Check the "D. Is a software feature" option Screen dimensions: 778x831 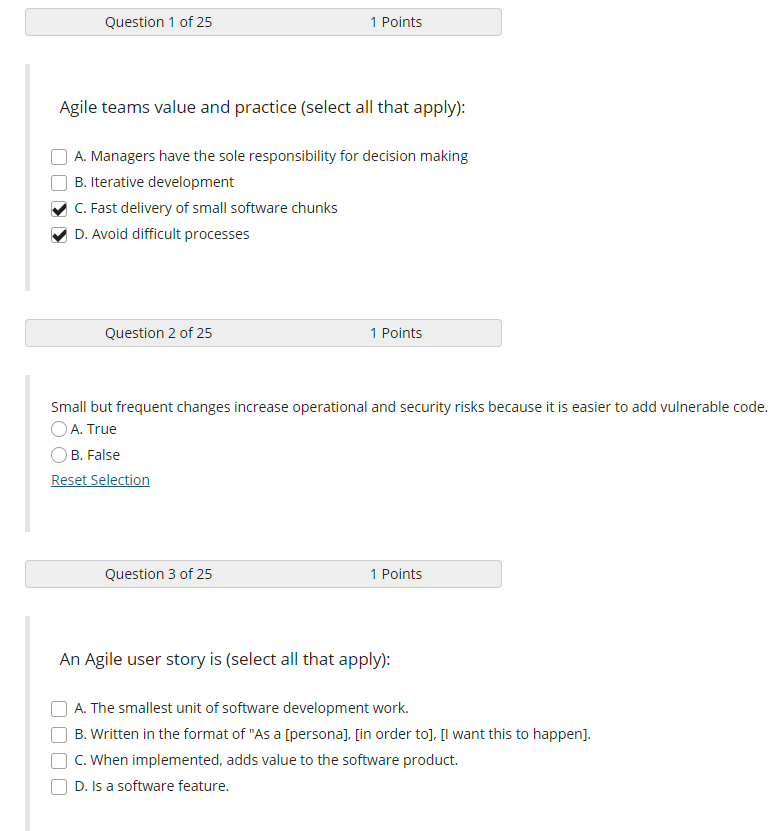pyautogui.click(x=59, y=786)
